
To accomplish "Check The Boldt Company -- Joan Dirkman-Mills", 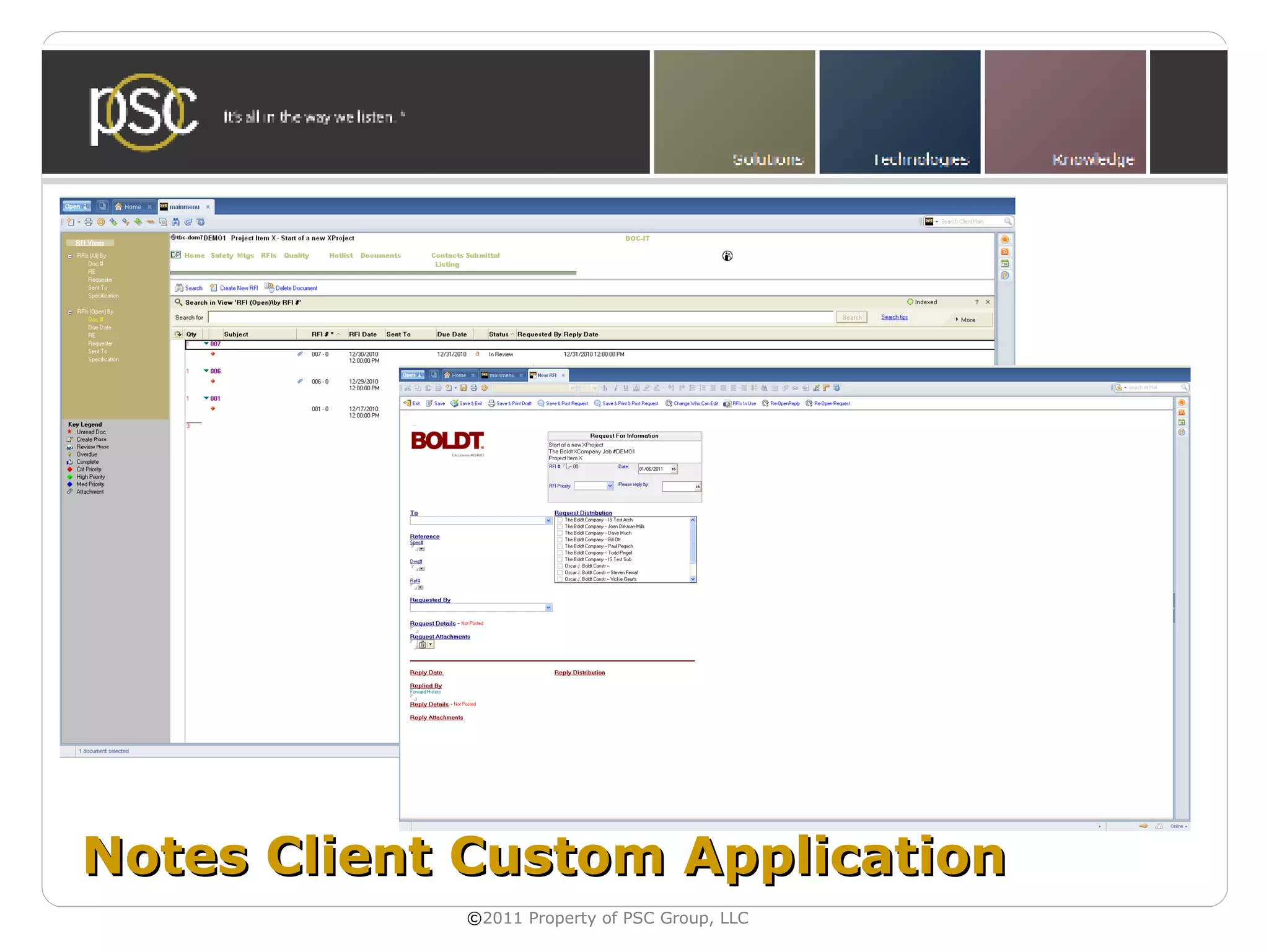I will click(560, 526).
